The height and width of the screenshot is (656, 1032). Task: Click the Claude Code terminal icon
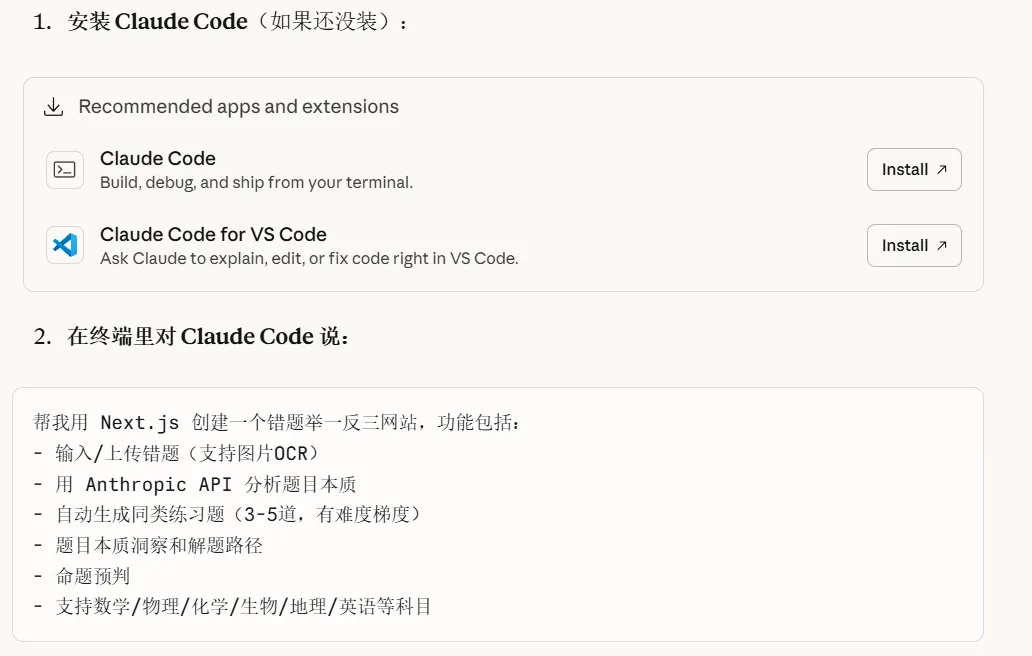(65, 170)
